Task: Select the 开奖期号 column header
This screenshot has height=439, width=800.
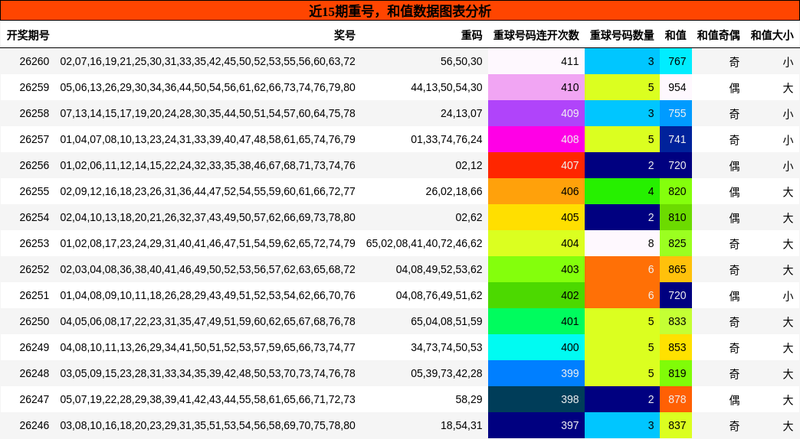Action: 28,35
